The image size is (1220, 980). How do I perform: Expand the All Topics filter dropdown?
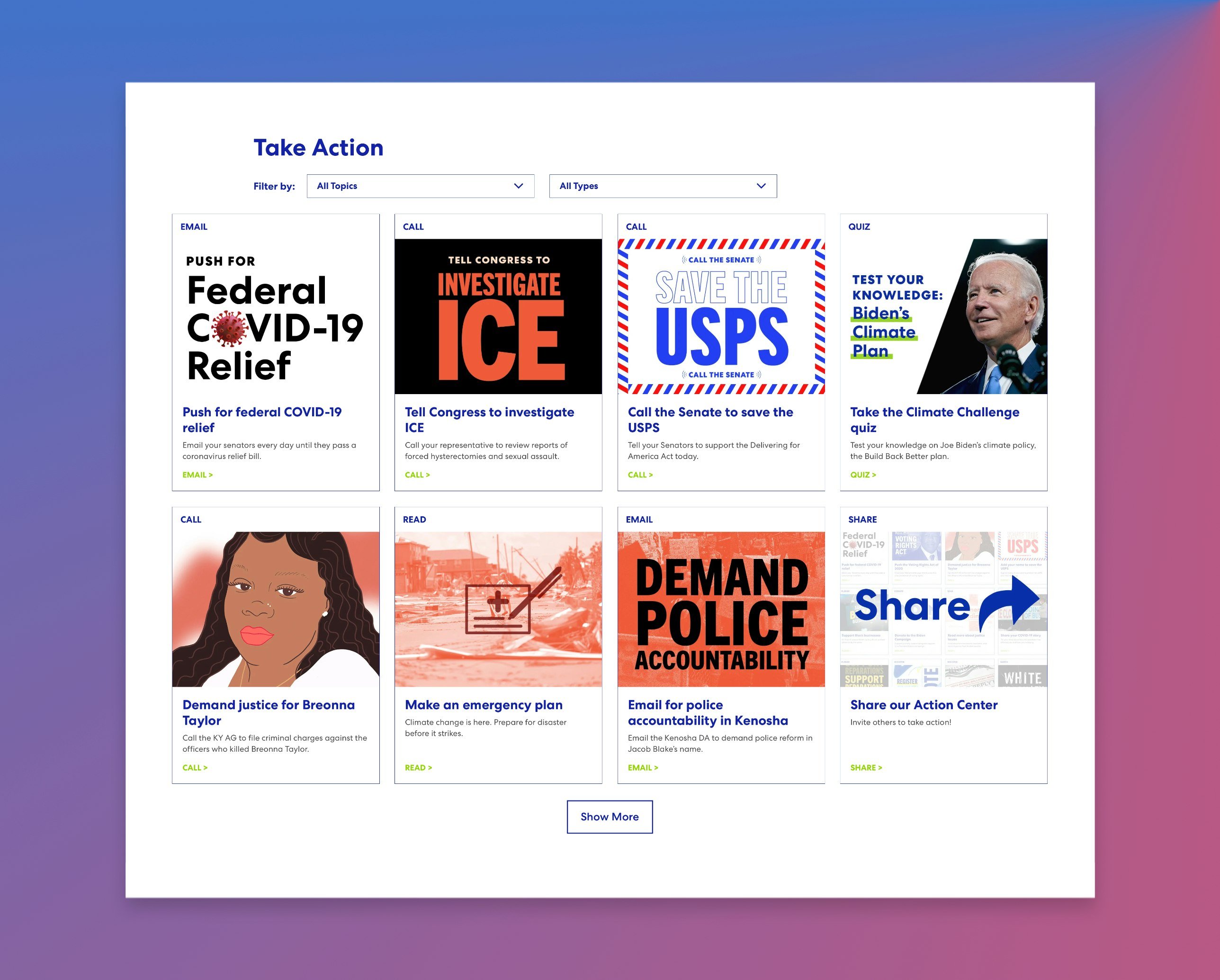[x=420, y=185]
